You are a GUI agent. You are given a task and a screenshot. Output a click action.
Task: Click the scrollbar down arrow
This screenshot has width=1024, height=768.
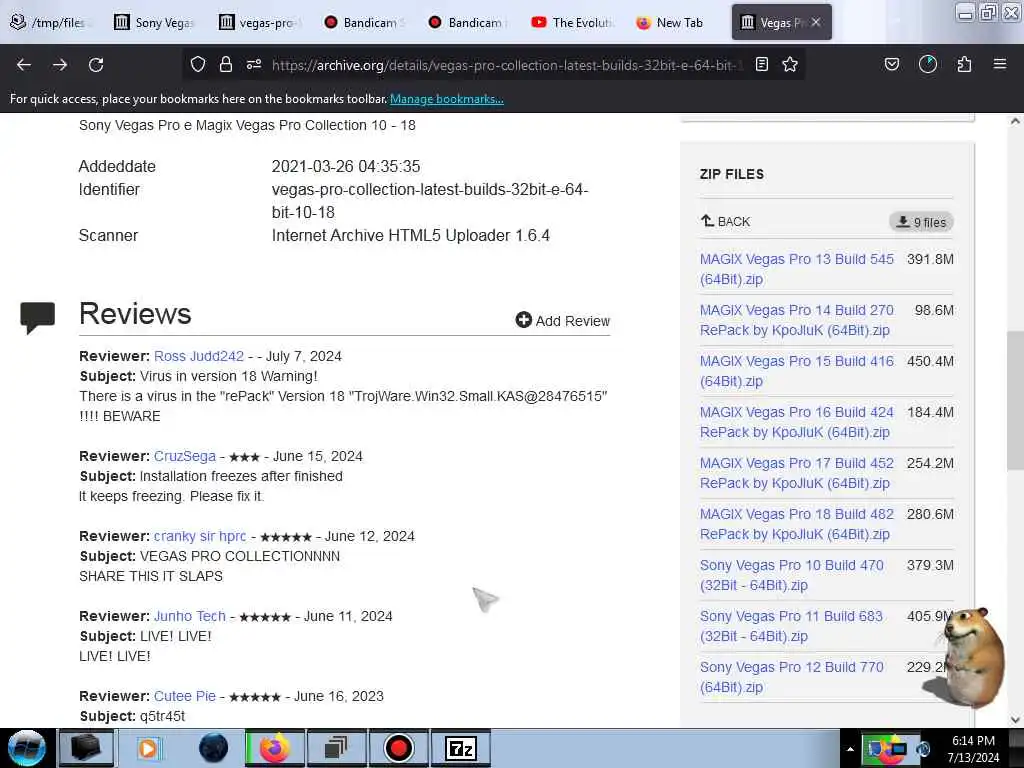coord(1015,720)
